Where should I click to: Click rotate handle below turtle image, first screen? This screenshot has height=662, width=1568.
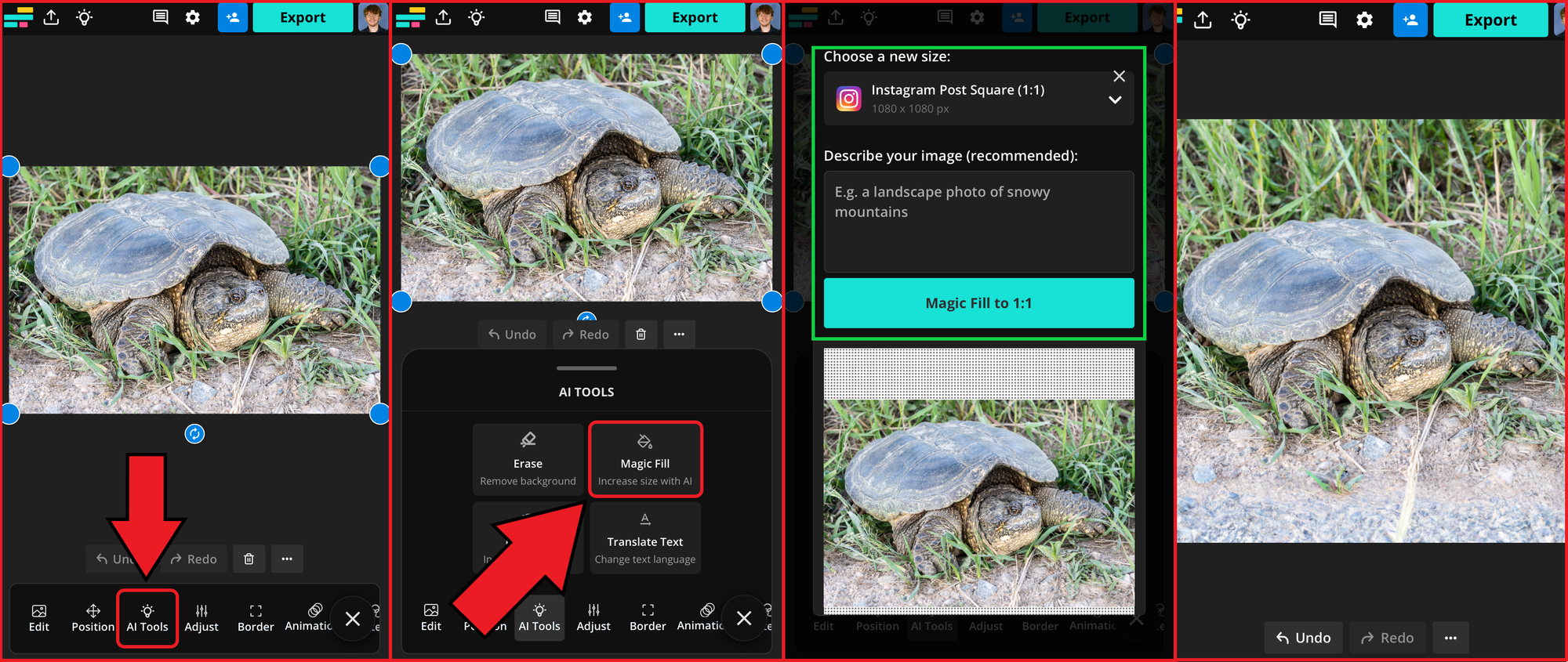coord(194,433)
